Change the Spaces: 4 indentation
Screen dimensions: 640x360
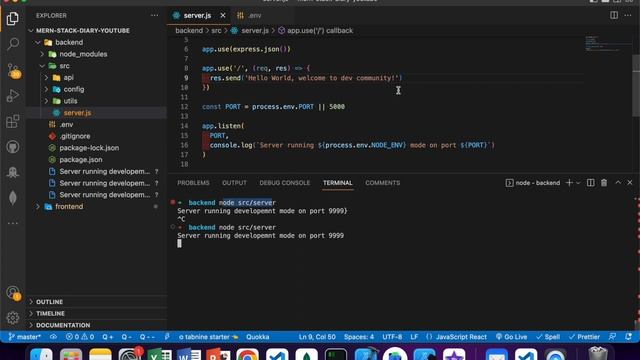pos(359,337)
